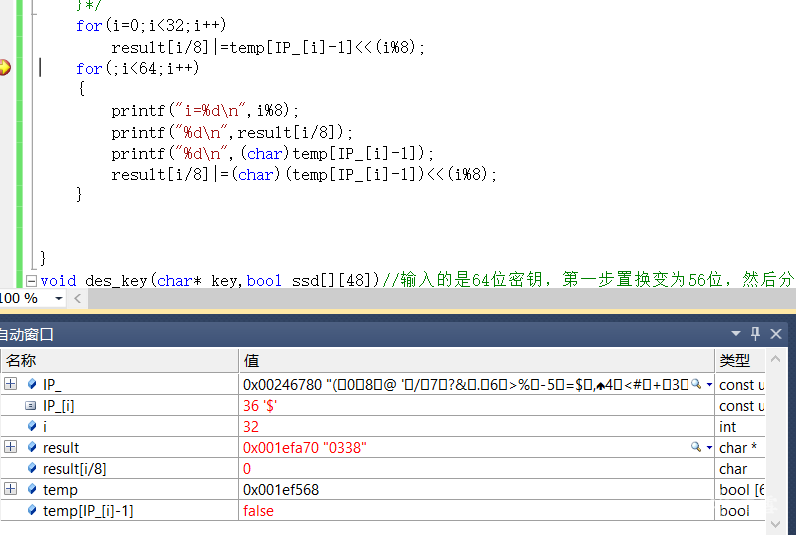Screen dimensions: 796x535
Task: Toggle auto-hide pin on Autos window
Action: point(755,333)
